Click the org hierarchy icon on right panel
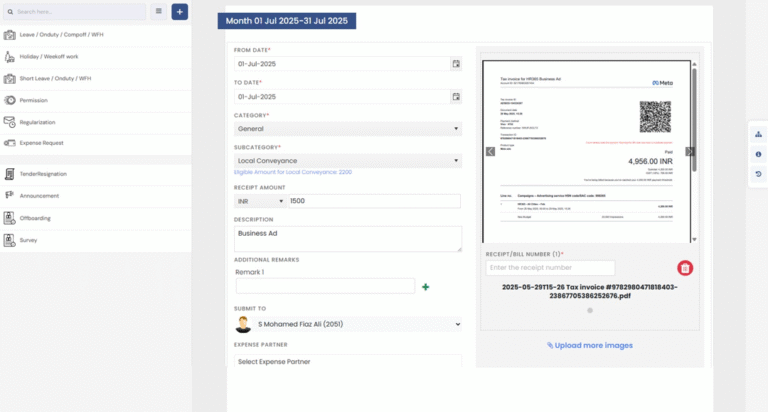768x412 pixels. pyautogui.click(x=758, y=134)
